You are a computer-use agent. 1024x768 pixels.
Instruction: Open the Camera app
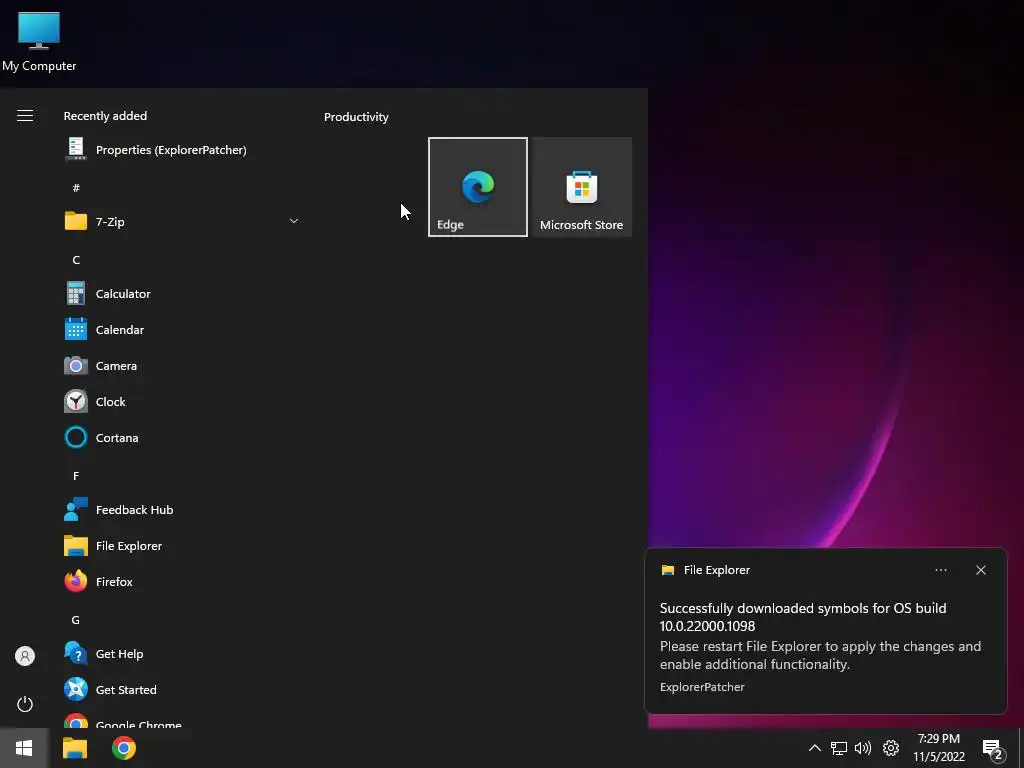[x=182, y=366]
